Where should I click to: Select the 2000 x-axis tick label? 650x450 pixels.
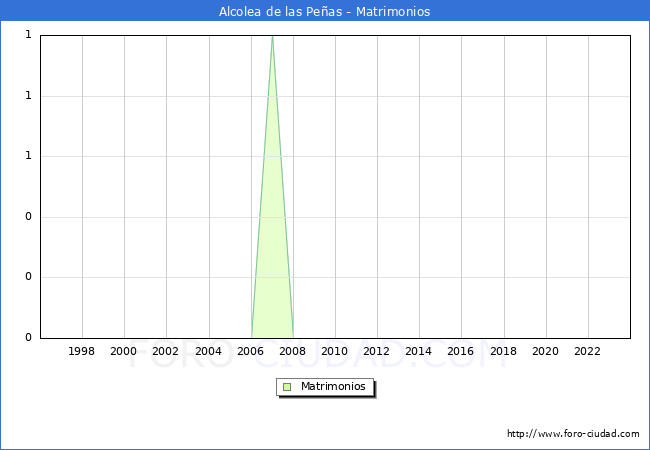(x=124, y=352)
